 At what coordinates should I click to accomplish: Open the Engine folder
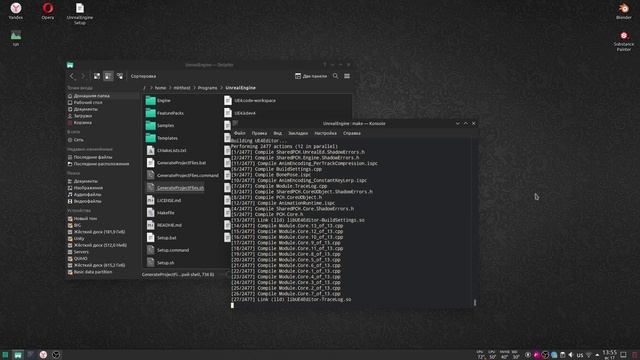[158, 100]
